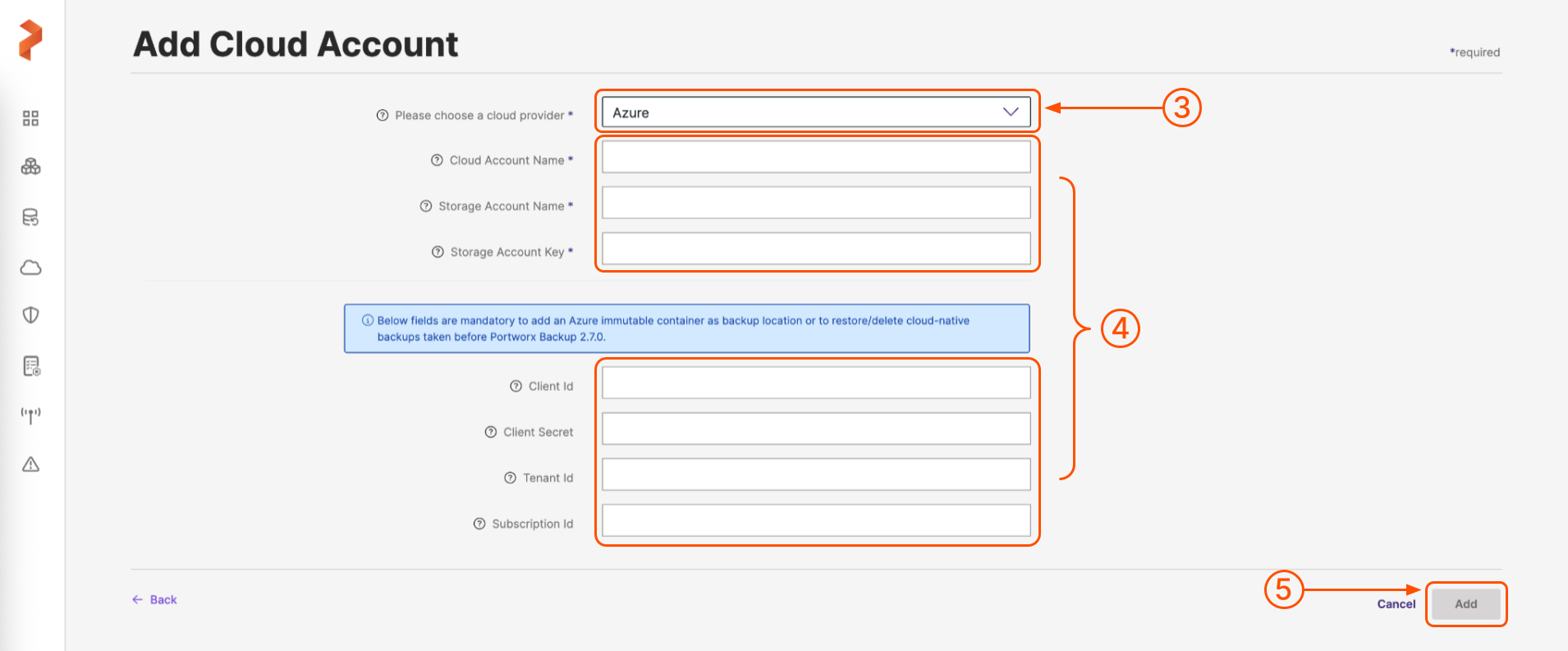The image size is (1568, 651).
Task: Click help icon beside Cloud Account Name
Action: 437,160
